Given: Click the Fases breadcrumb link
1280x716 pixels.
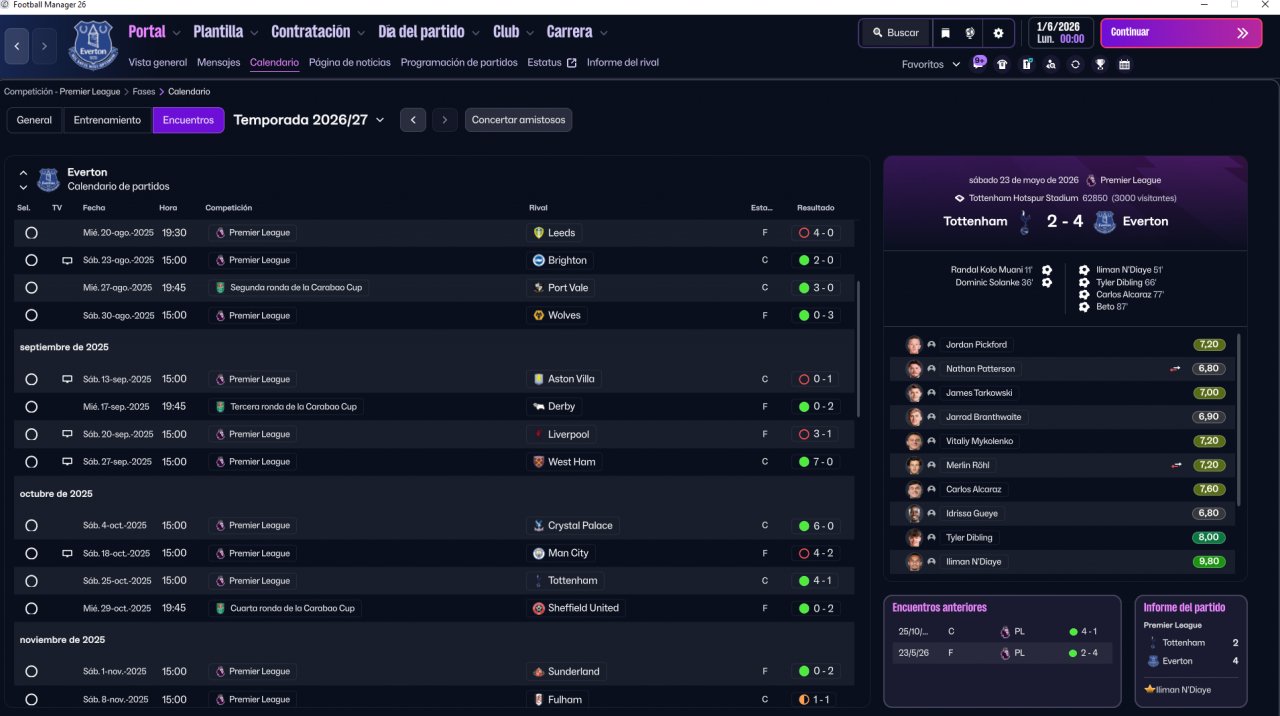Looking at the screenshot, I should (x=144, y=91).
